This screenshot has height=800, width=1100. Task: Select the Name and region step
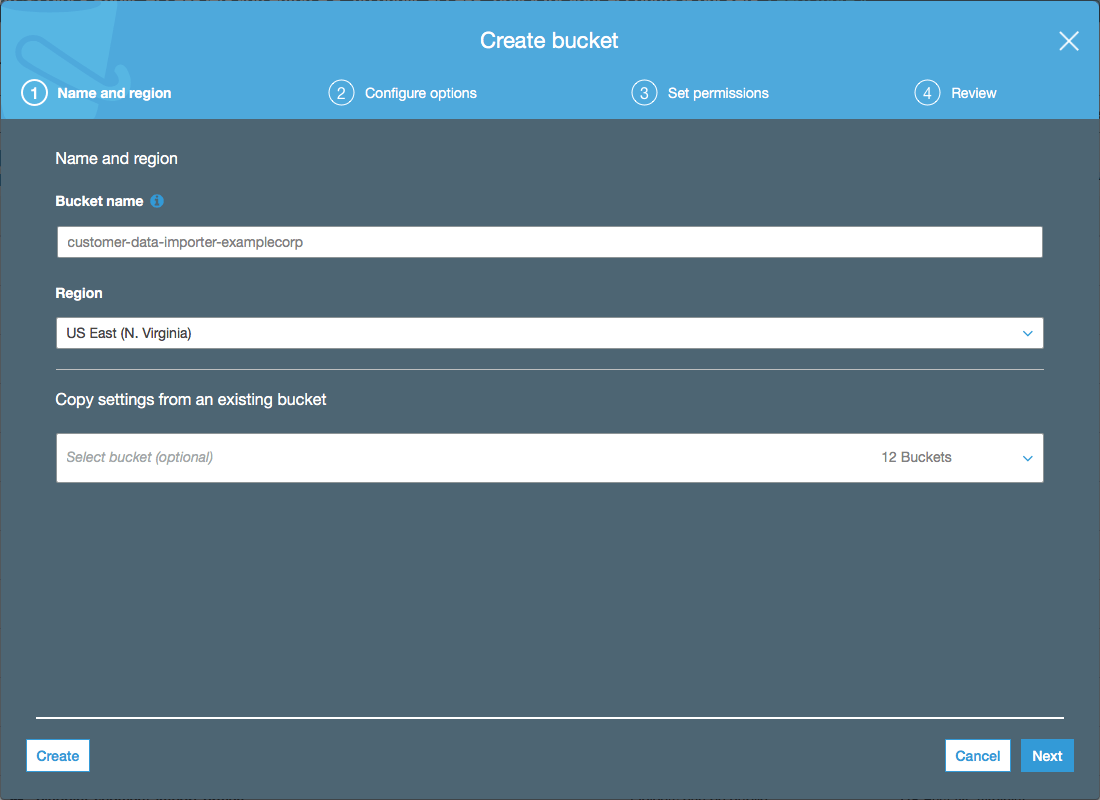(114, 92)
